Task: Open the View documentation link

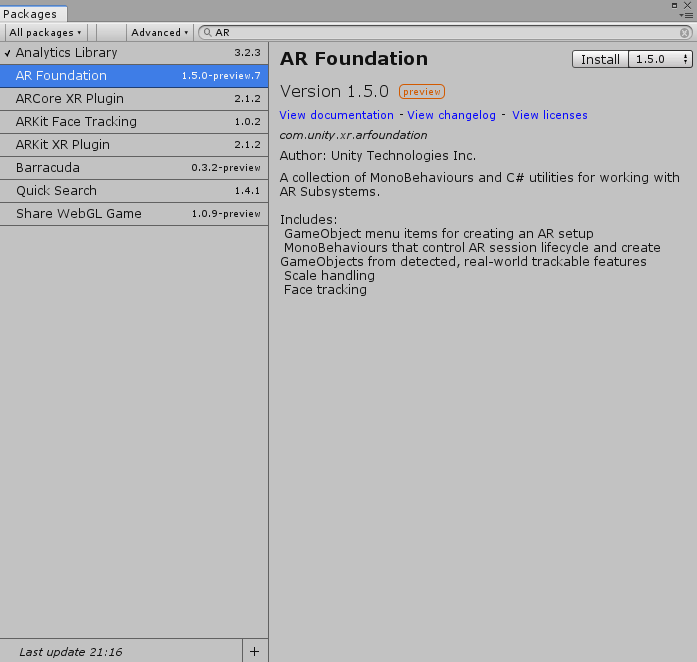Action: pyautogui.click(x=336, y=115)
